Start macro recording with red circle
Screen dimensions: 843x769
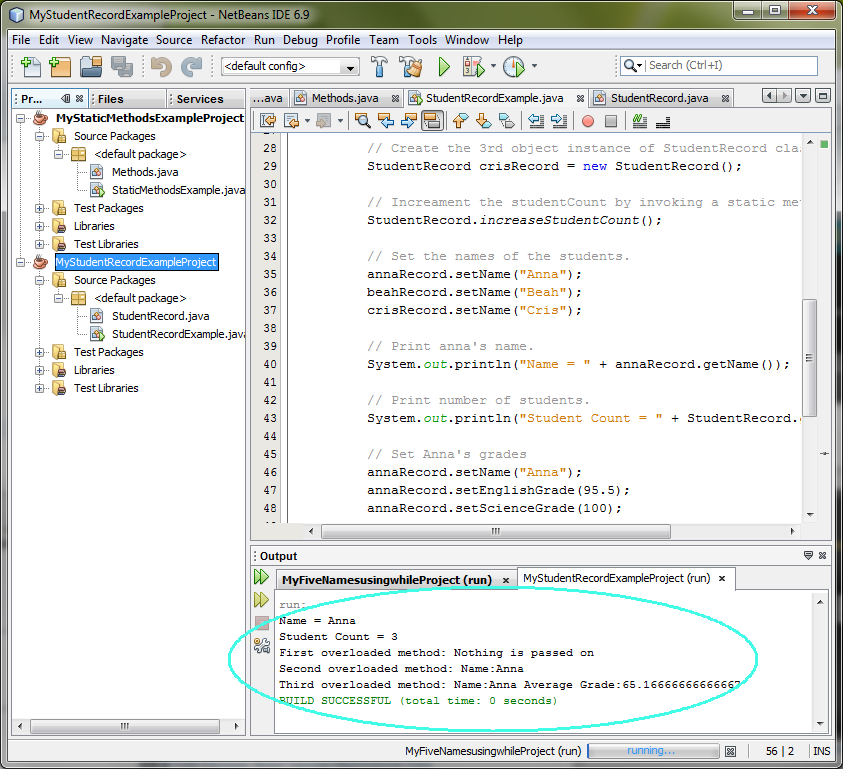point(588,121)
